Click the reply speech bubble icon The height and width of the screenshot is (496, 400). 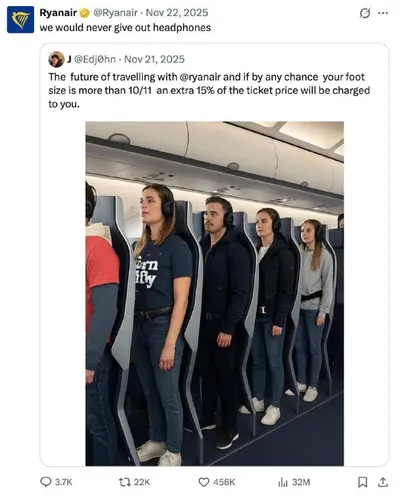coord(46,482)
